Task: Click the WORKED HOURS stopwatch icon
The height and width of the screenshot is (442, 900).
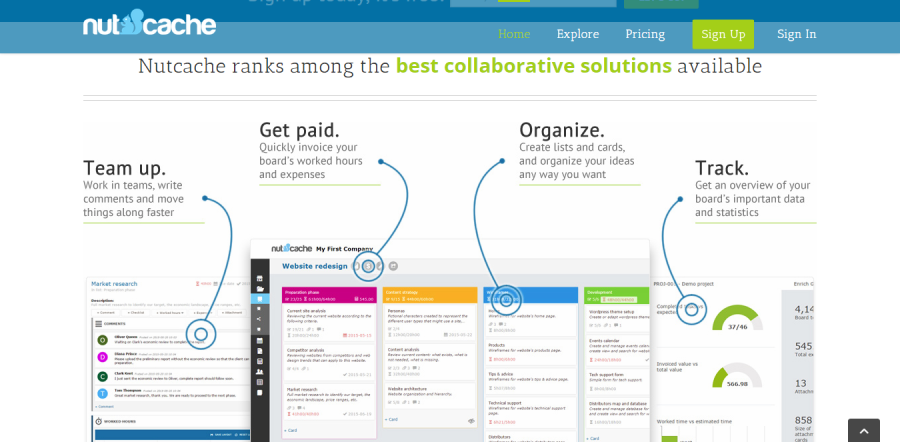Action: (x=99, y=421)
